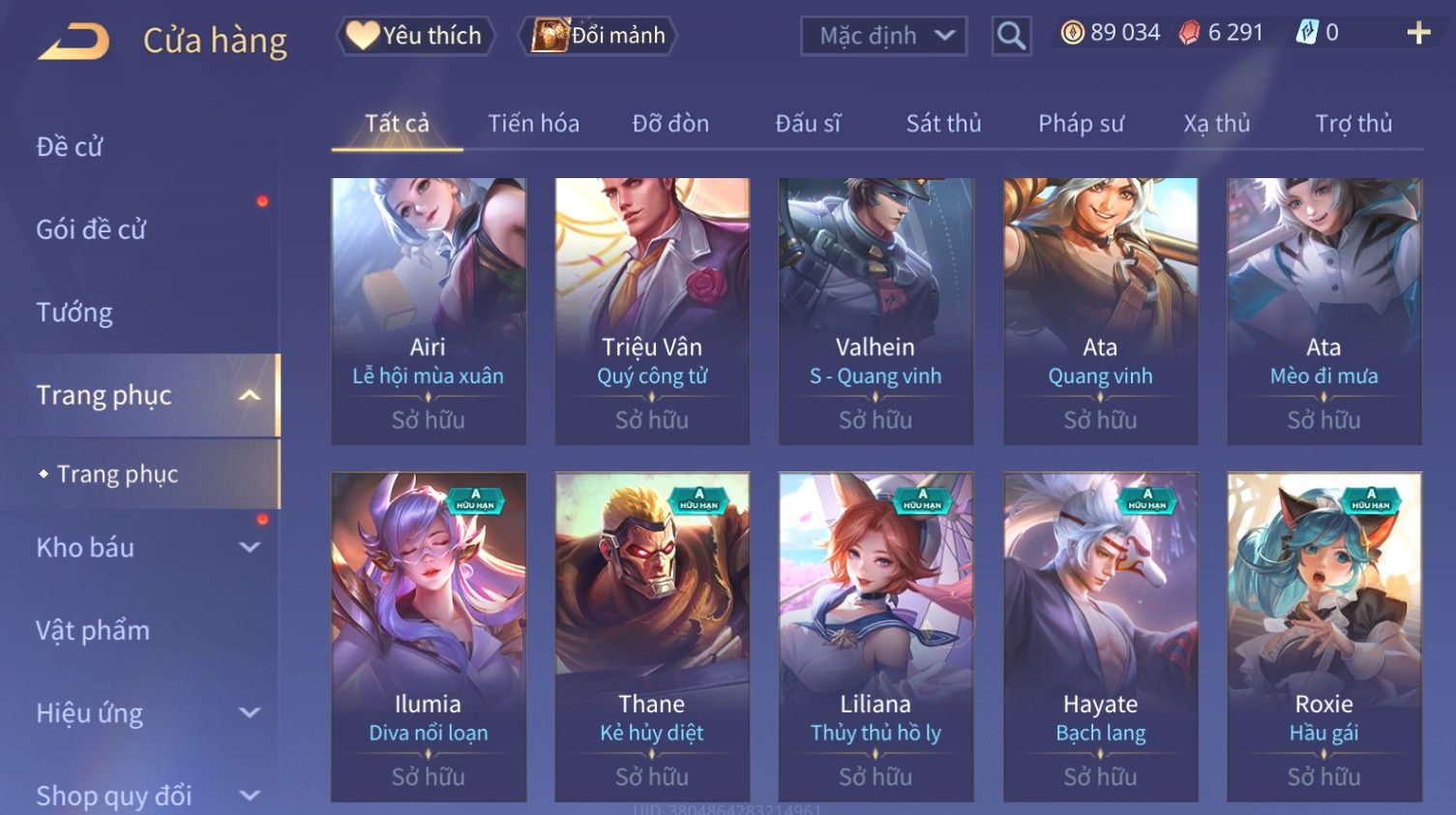Click the red gem currency icon
The height and width of the screenshot is (815, 1456).
point(1189,33)
